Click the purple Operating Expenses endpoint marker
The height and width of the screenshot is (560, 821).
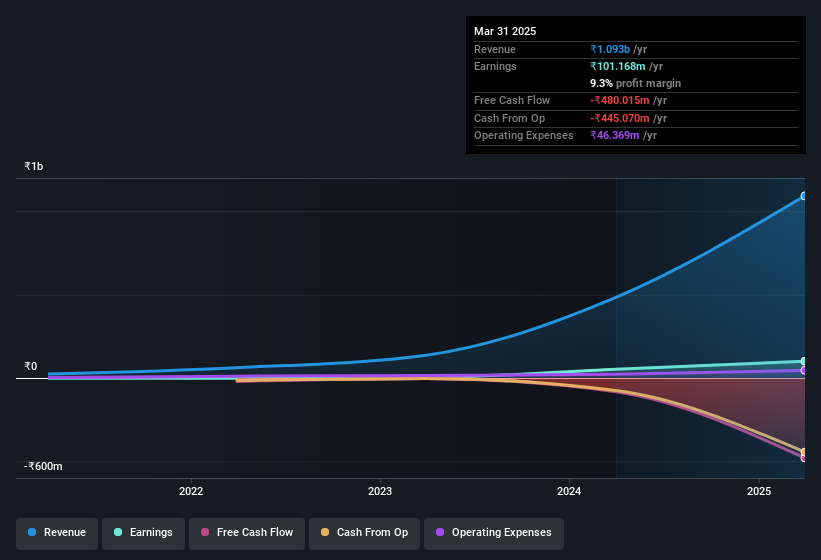coord(804,370)
